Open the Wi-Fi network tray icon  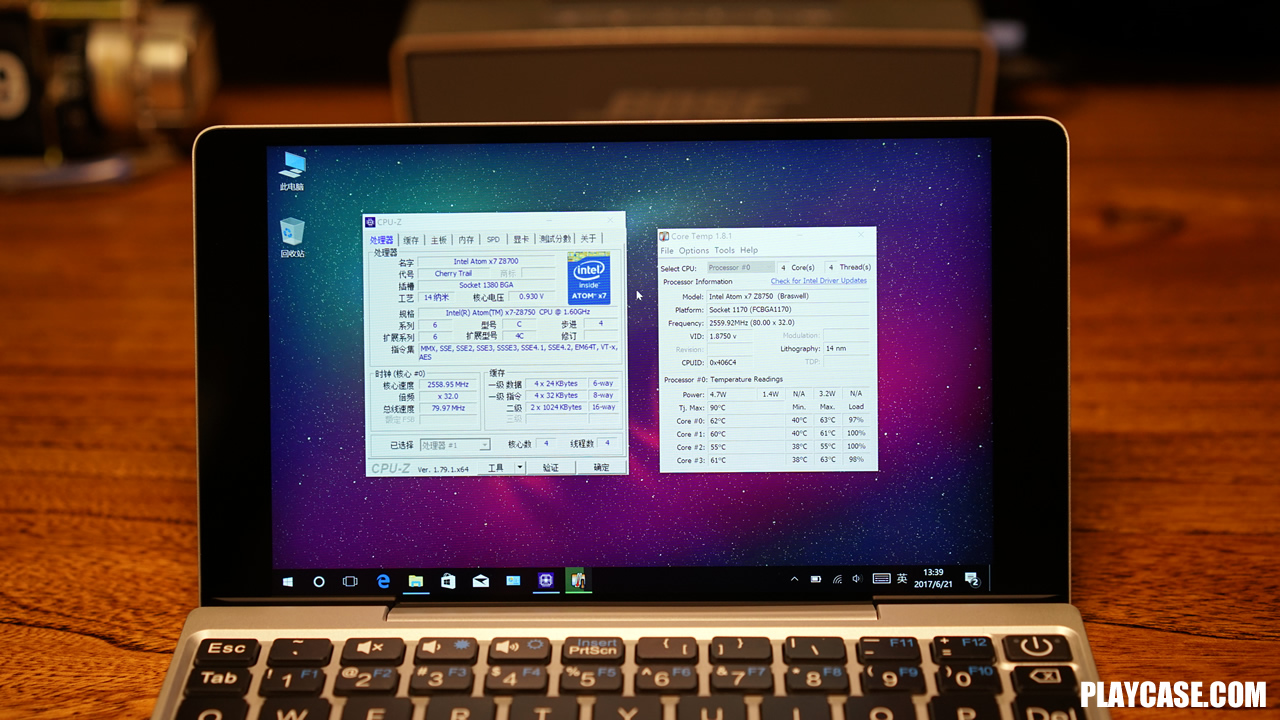point(837,579)
